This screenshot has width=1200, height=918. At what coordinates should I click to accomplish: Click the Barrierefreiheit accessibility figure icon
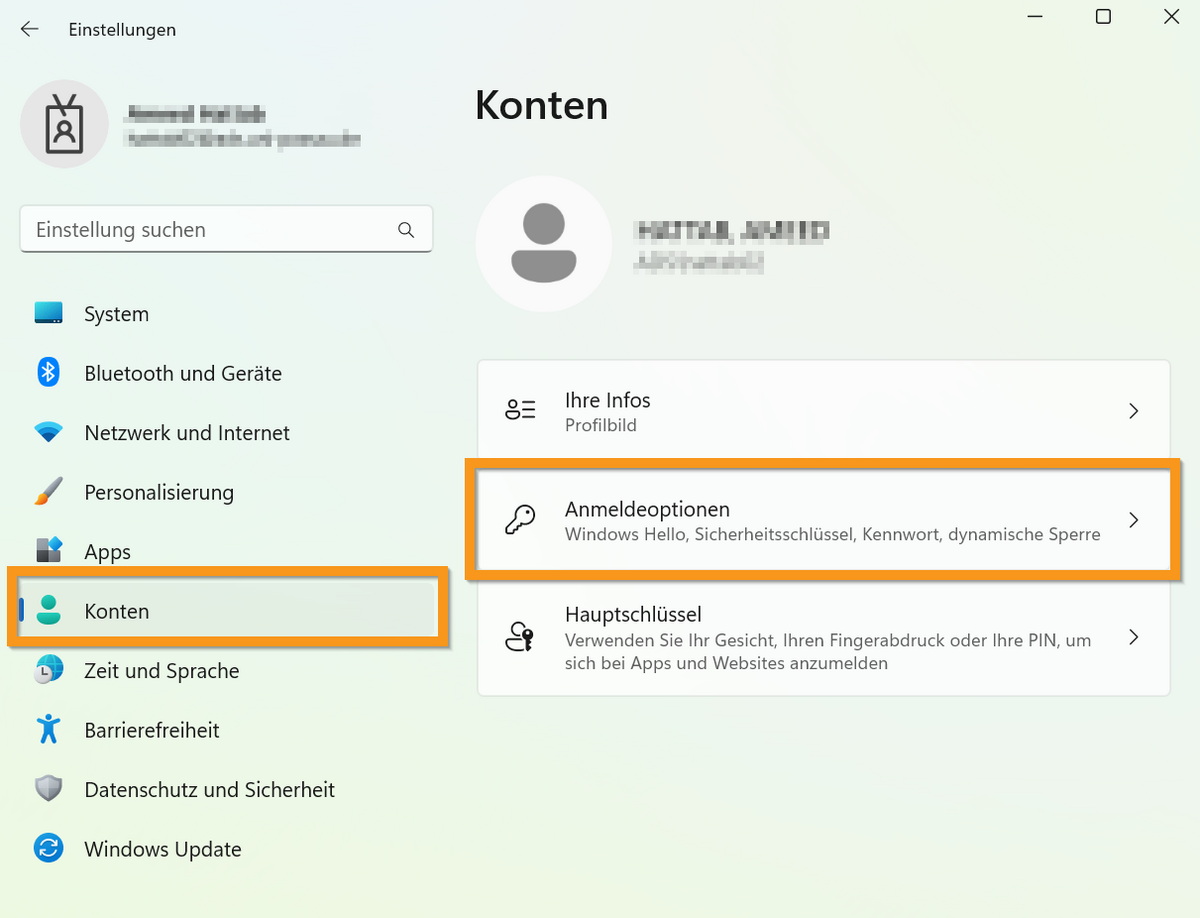click(48, 730)
